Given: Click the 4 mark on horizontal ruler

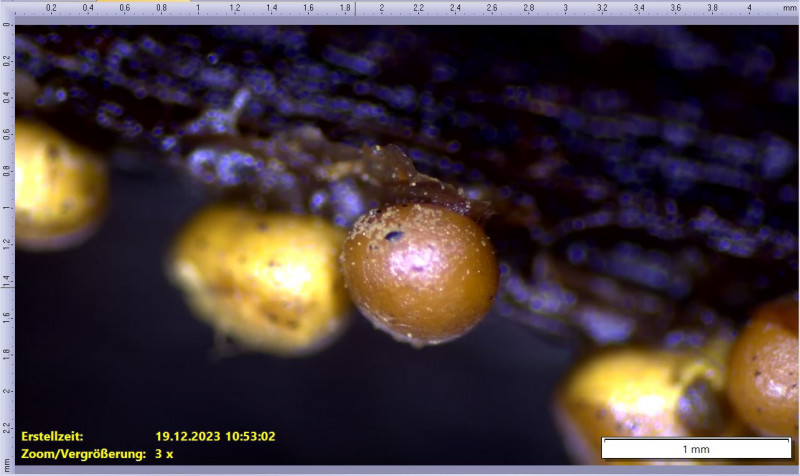Looking at the screenshot, I should pyautogui.click(x=749, y=8).
